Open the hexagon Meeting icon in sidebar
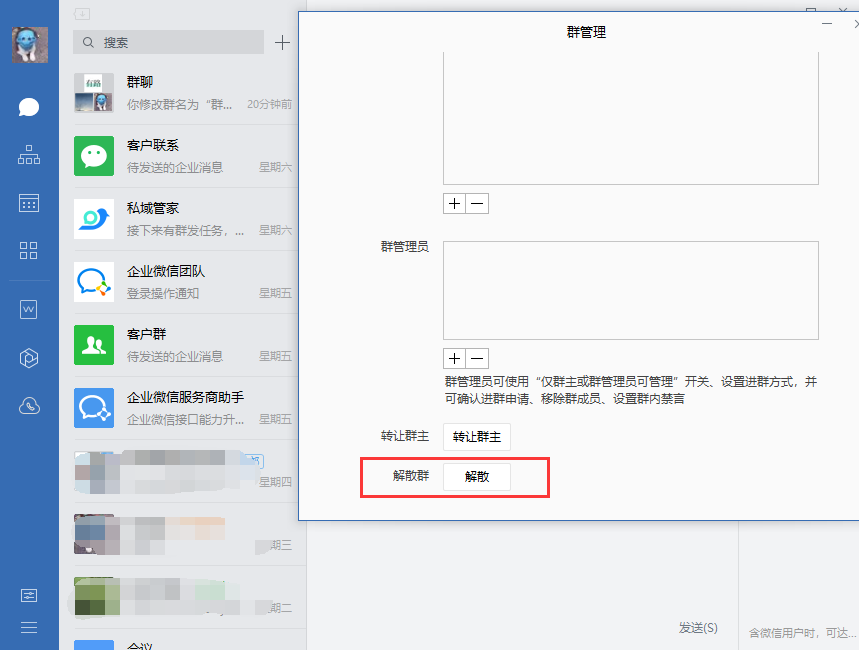859x650 pixels. pos(29,358)
